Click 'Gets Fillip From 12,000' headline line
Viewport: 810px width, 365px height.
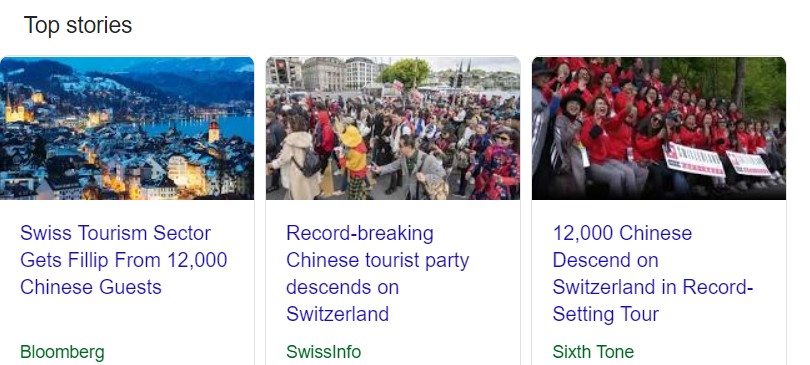click(x=123, y=260)
